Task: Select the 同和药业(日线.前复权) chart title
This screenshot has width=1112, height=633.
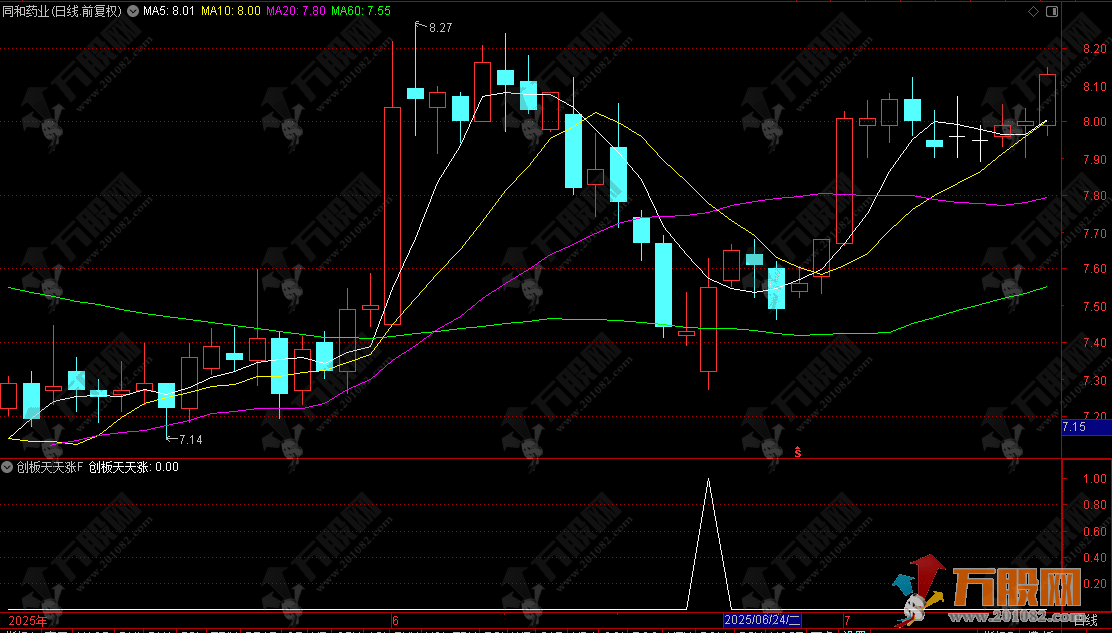Action: click(x=62, y=11)
